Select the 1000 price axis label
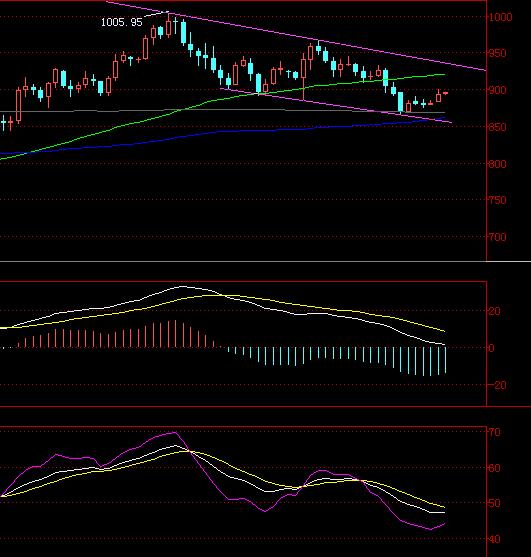 pyautogui.click(x=501, y=17)
